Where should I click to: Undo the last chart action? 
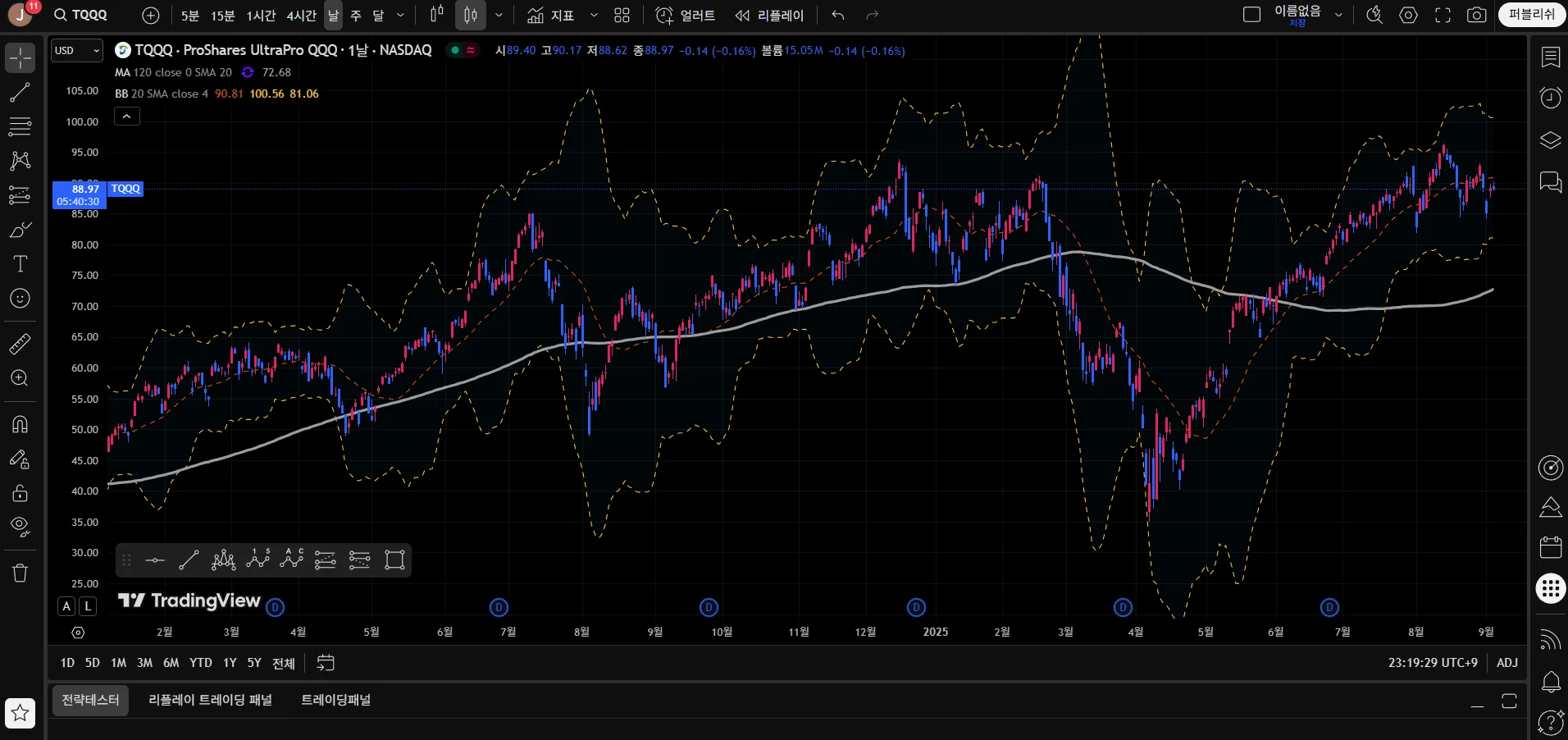[x=837, y=16]
